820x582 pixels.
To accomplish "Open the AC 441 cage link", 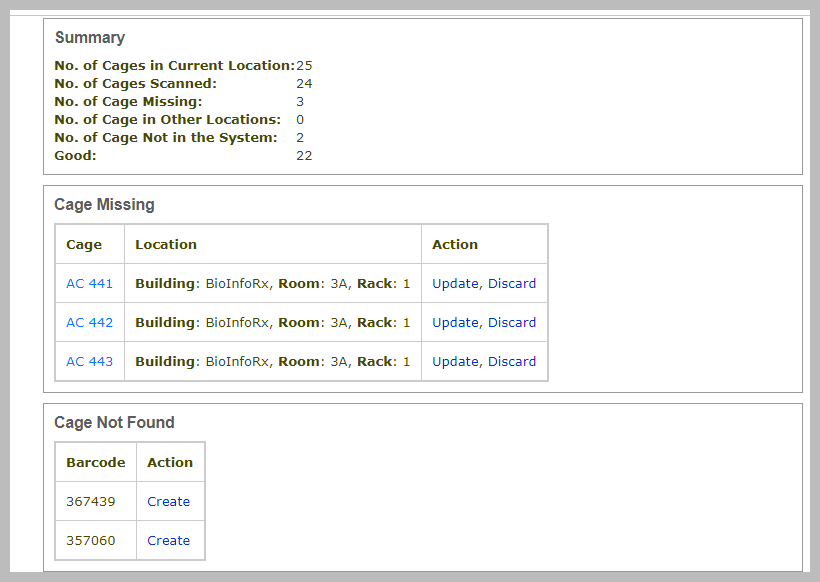I will [89, 283].
